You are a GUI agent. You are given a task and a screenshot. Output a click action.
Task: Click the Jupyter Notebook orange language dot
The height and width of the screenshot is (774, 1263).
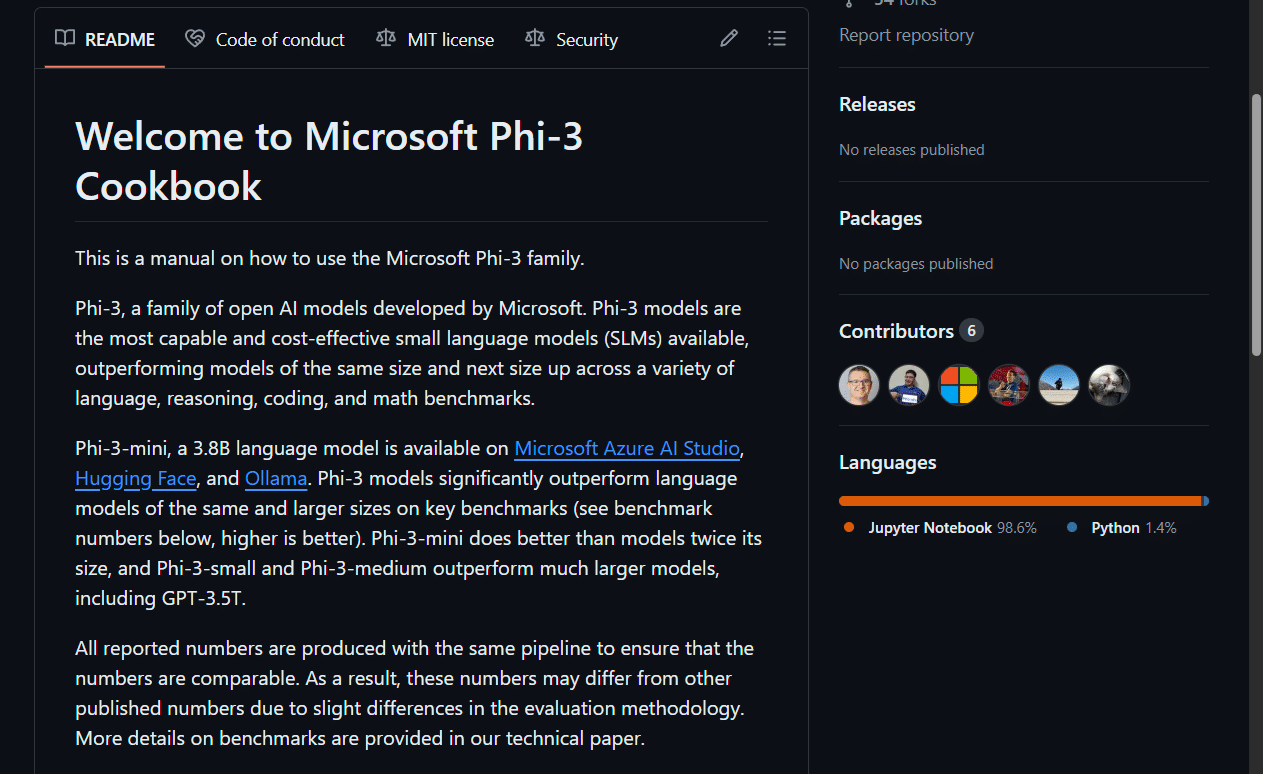tap(847, 527)
